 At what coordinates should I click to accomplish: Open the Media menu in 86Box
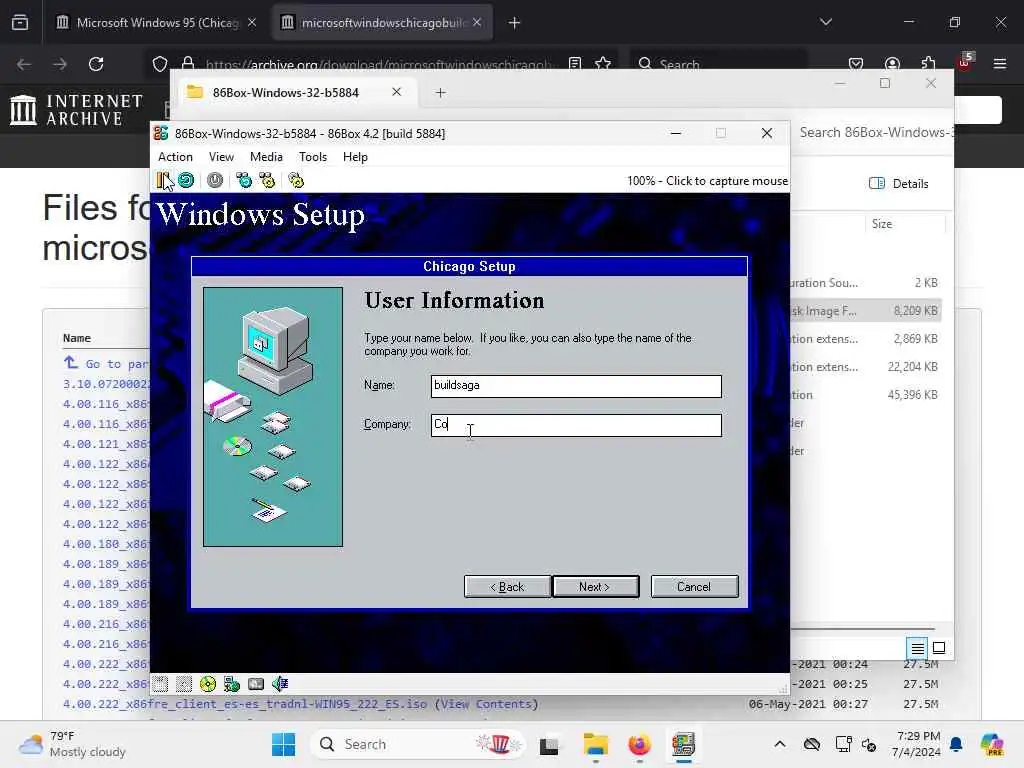pos(266,157)
